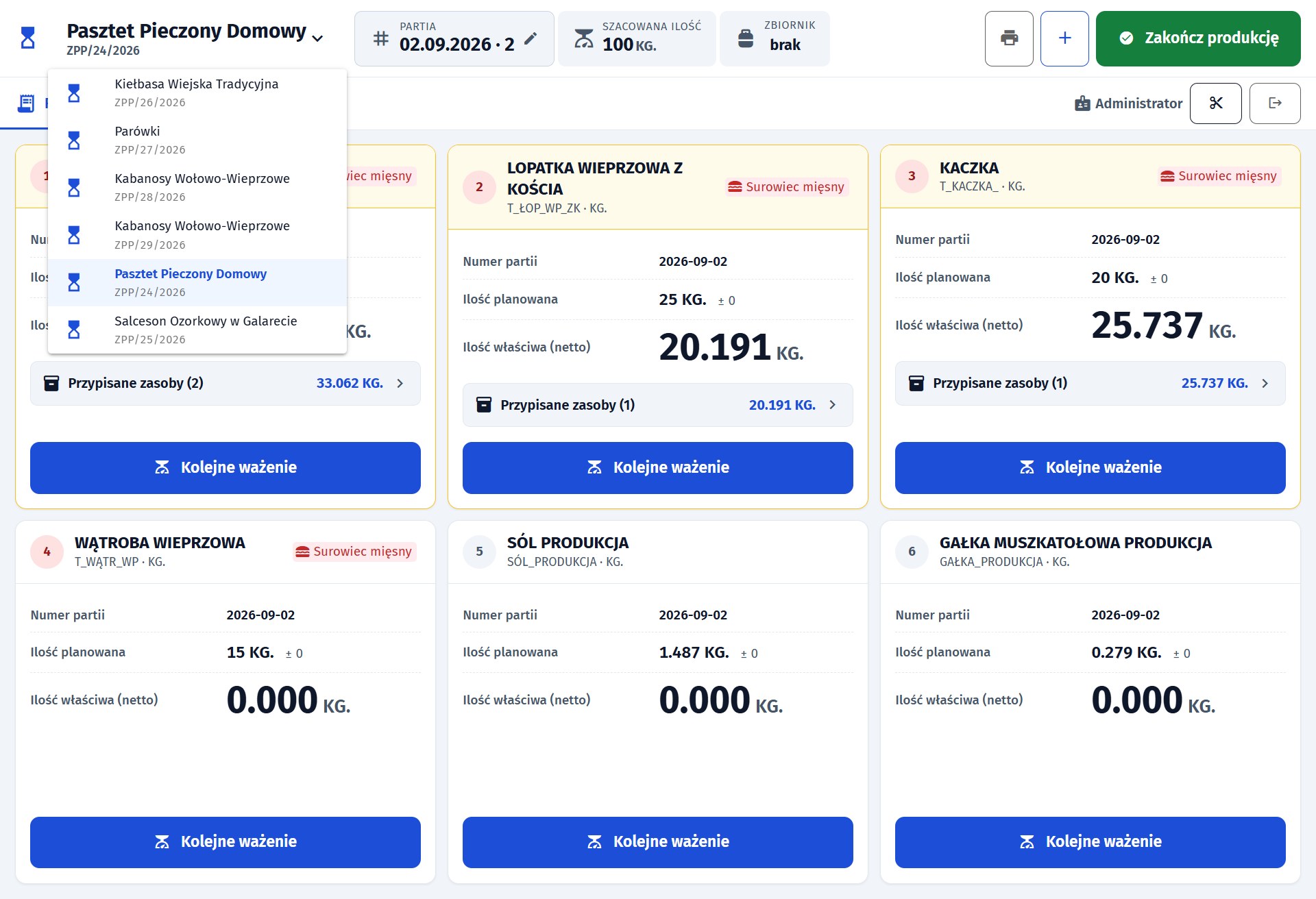Screen dimensions: 1316x899
Task: Click the logout exit icon button
Action: coord(1275,103)
